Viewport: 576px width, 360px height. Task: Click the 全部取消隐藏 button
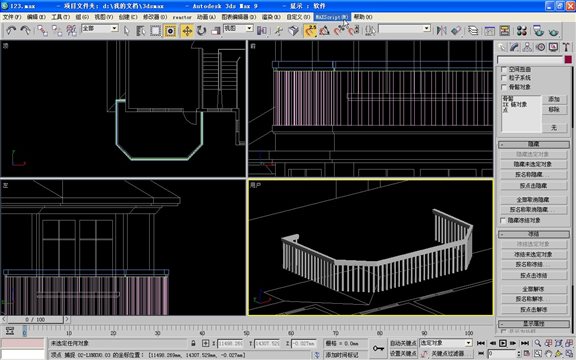tap(533, 199)
